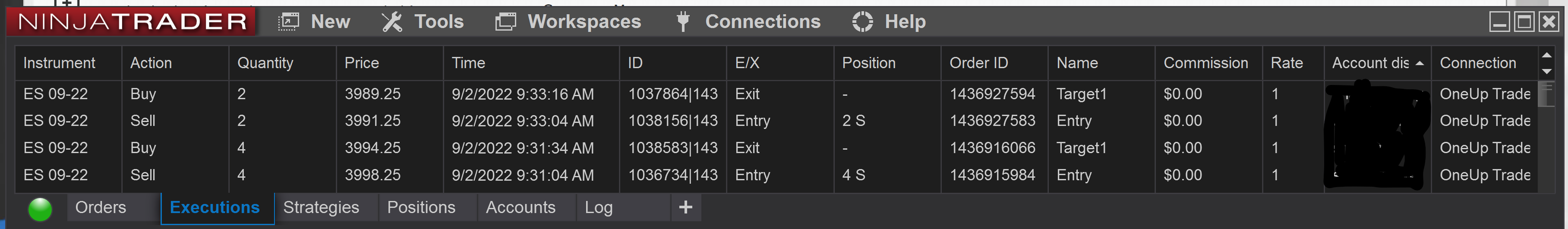
Task: Open the Strategies tab
Action: [321, 208]
